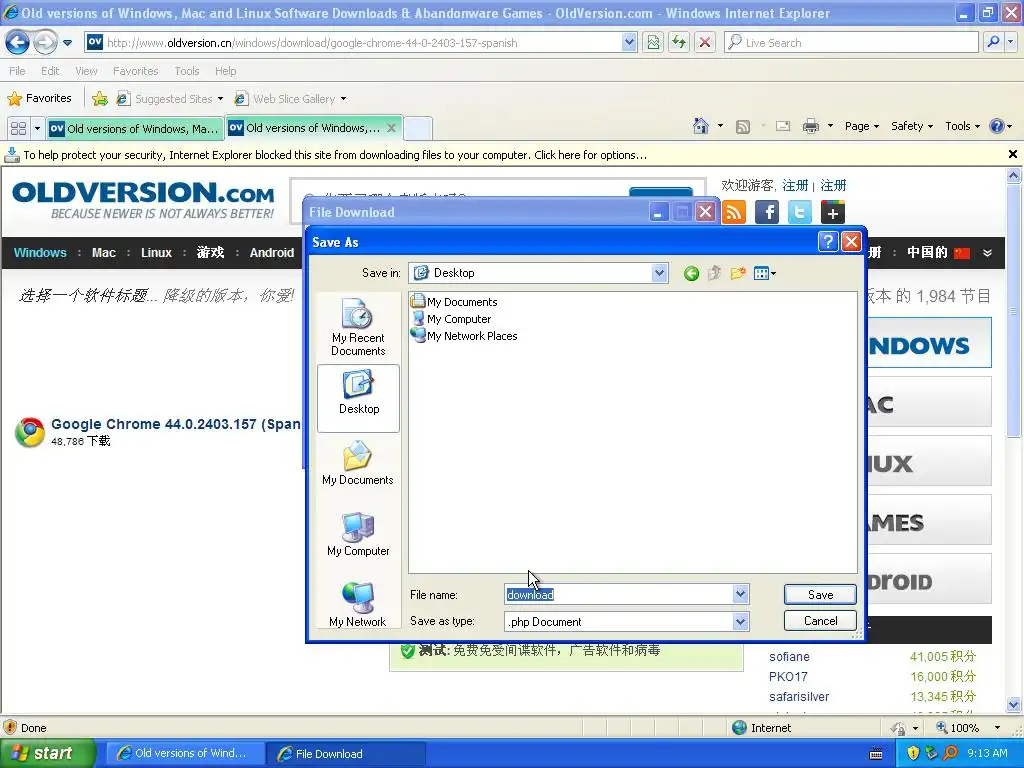1024x768 pixels.
Task: Open Favorites star button
Action: [39, 99]
